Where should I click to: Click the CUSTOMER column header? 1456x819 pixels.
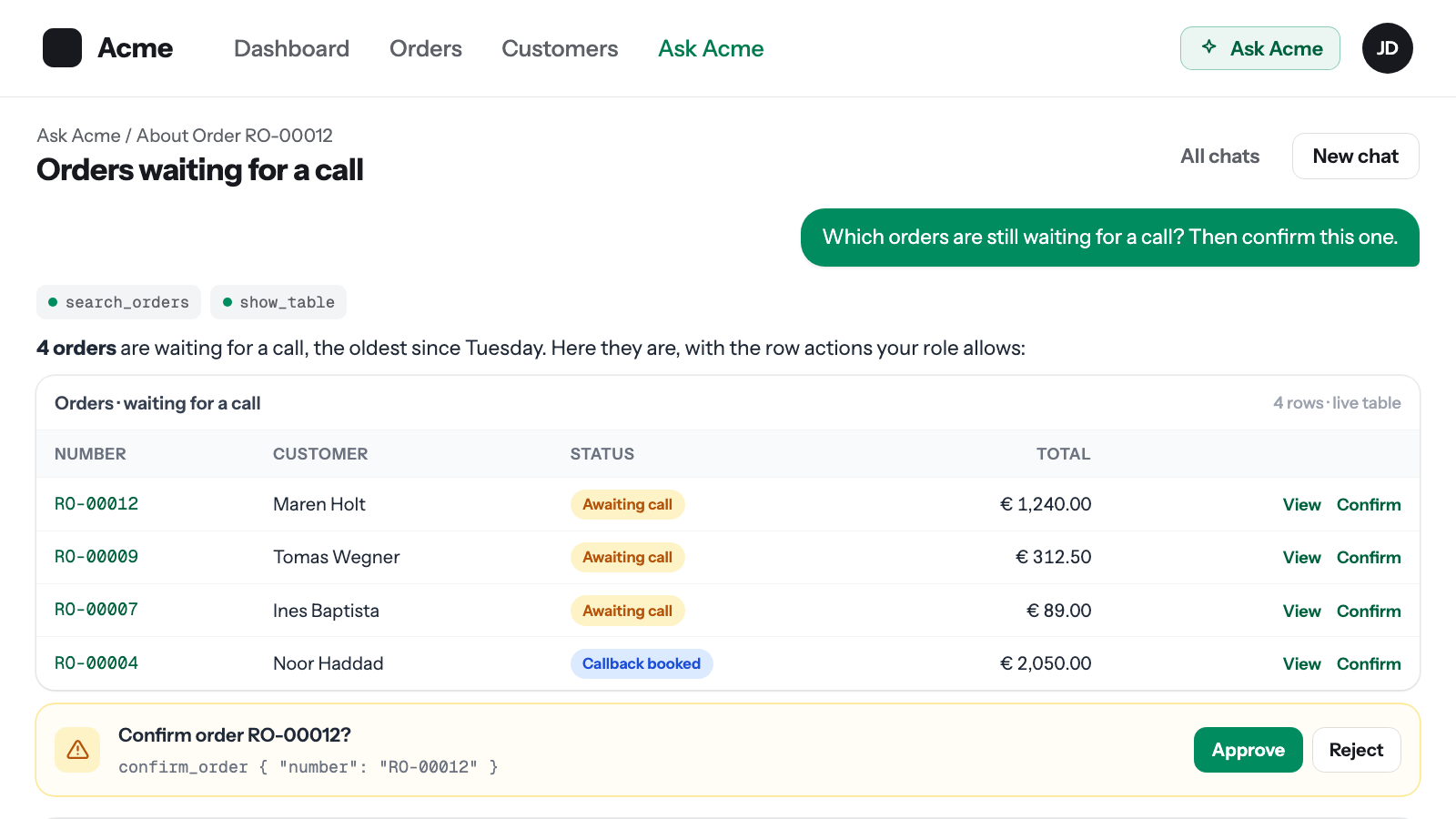pyautogui.click(x=320, y=454)
